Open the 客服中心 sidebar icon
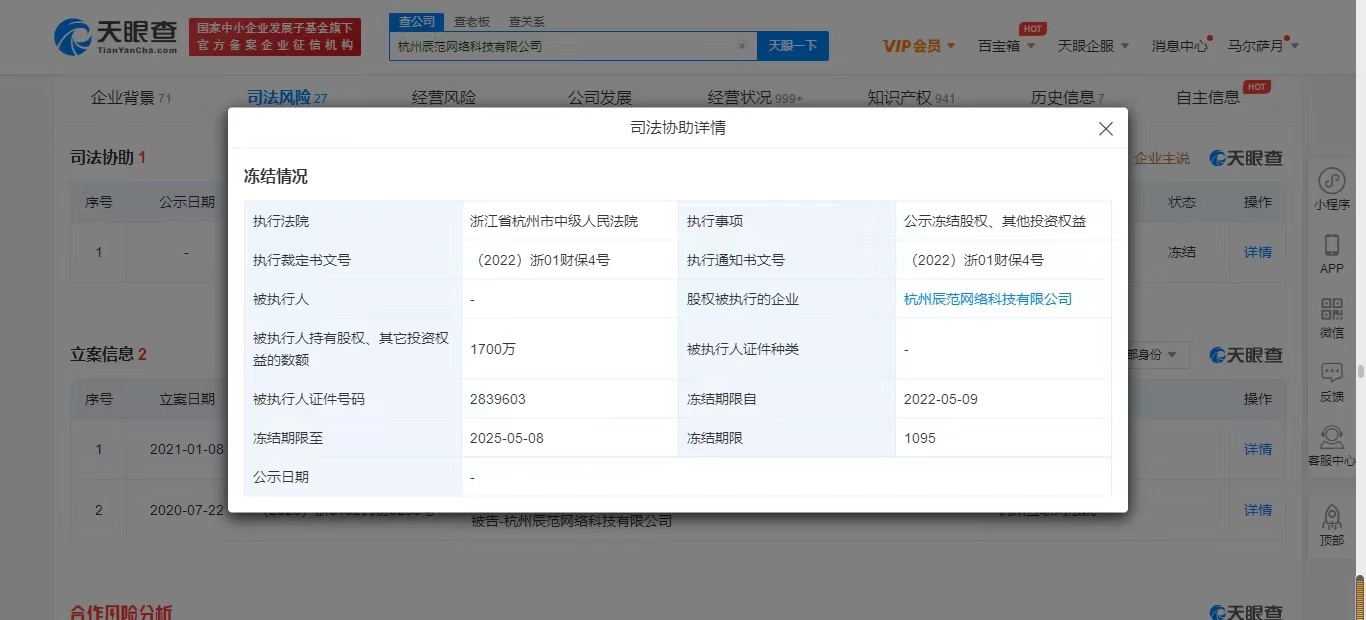1366x620 pixels. (1331, 446)
